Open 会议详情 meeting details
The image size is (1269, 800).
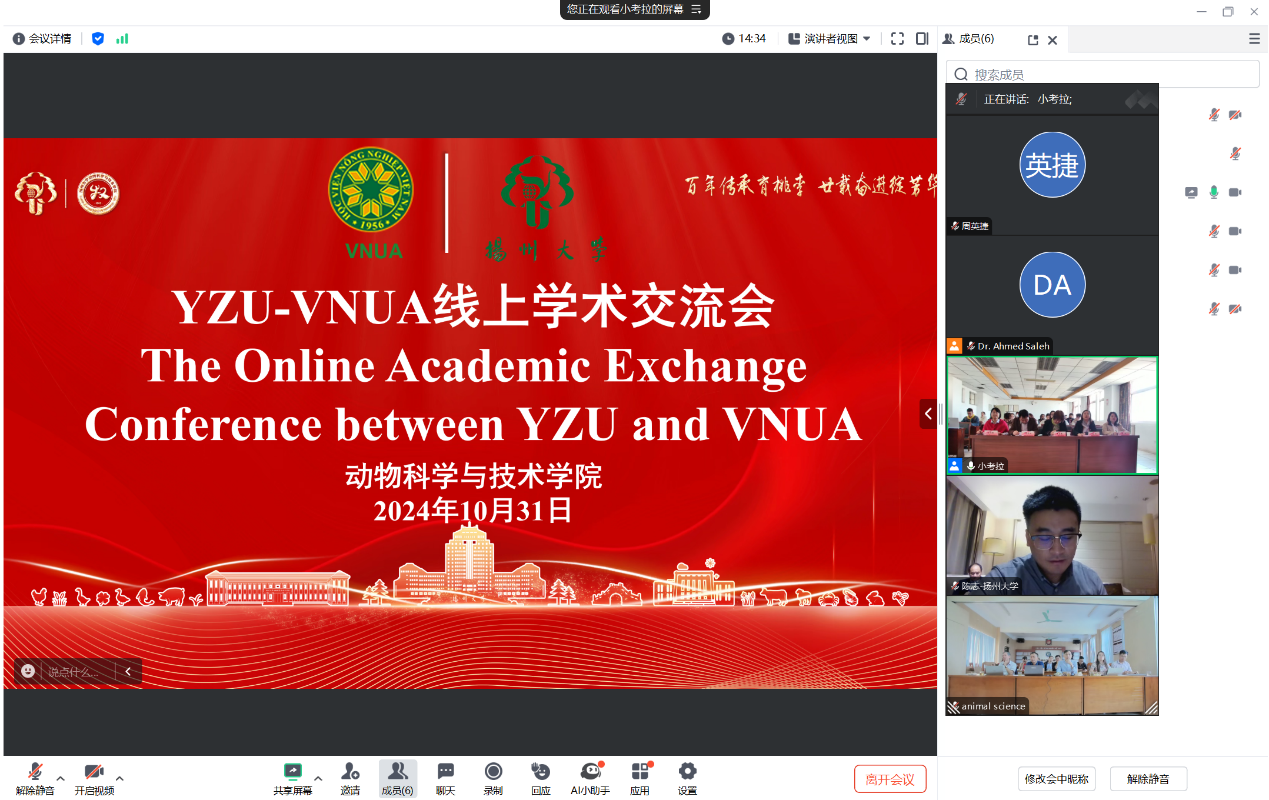pyautogui.click(x=42, y=39)
